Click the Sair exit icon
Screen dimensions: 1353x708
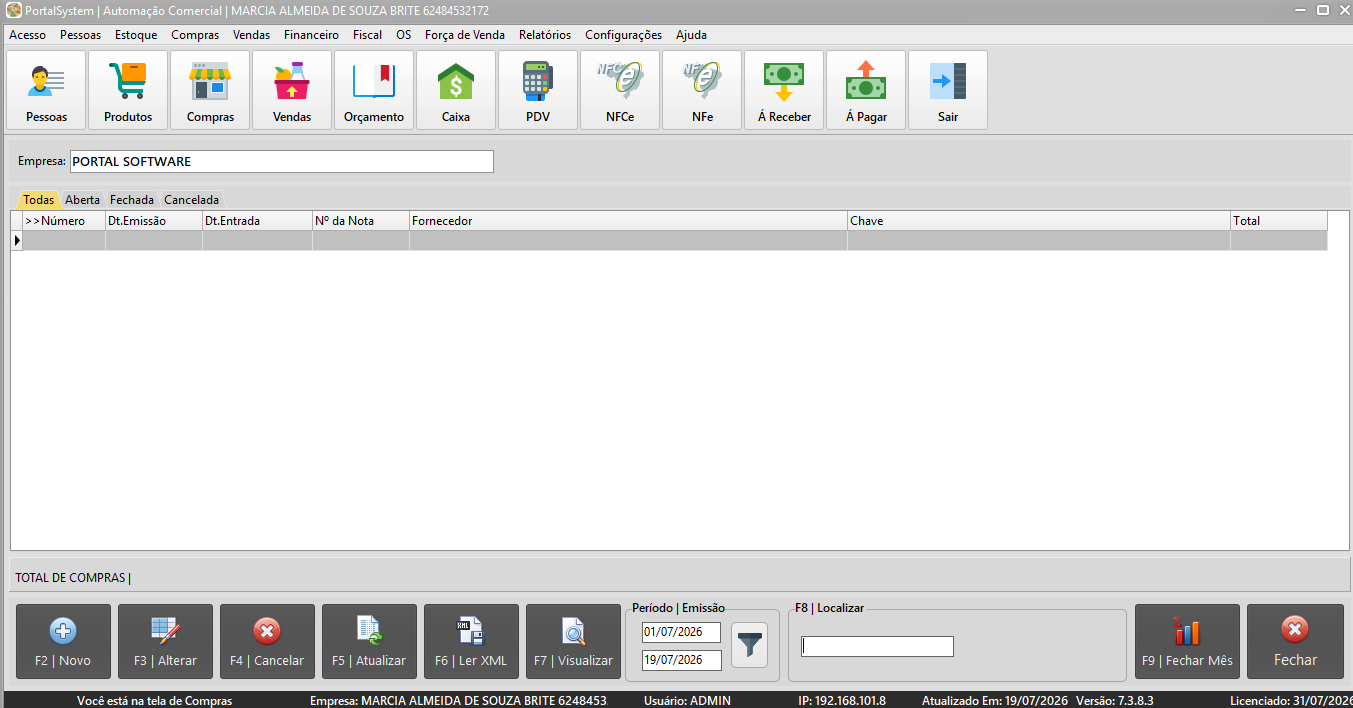click(x=948, y=90)
